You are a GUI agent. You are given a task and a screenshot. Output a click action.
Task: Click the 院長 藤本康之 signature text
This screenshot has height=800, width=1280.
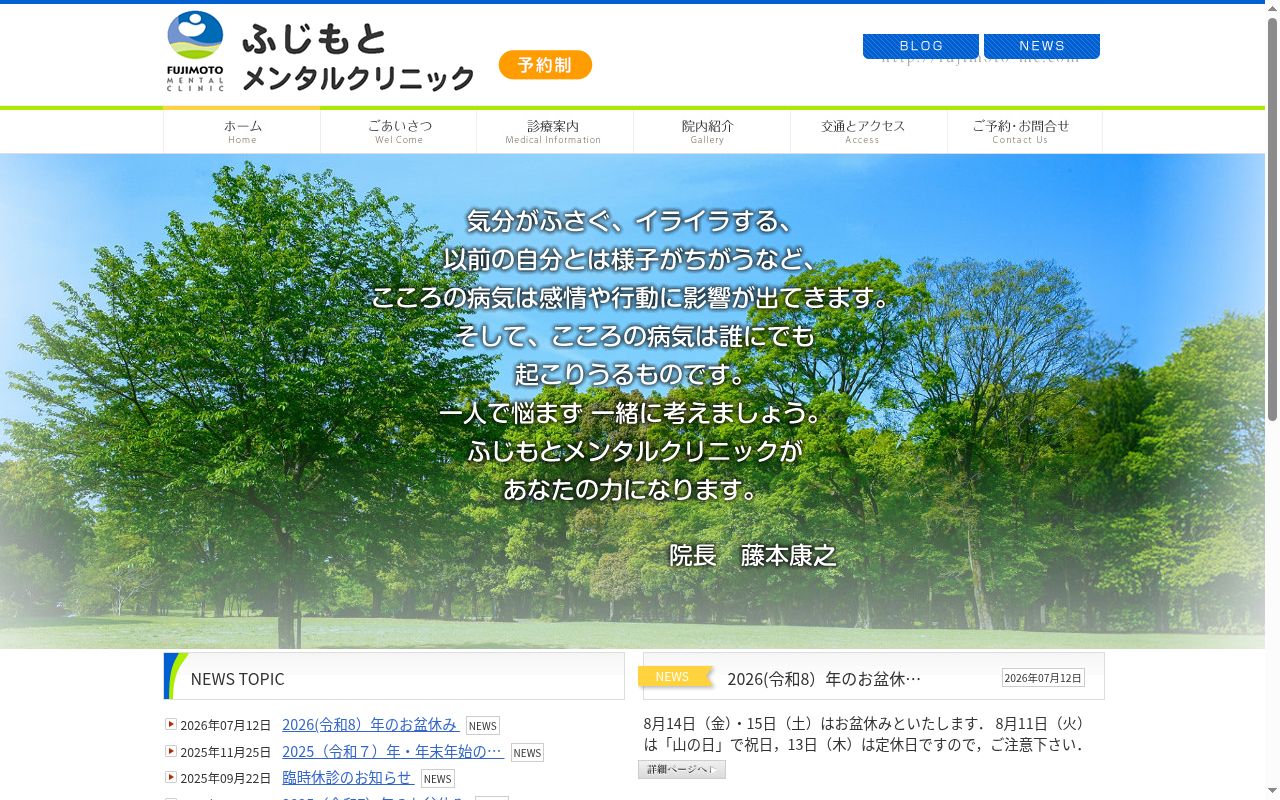coord(753,555)
